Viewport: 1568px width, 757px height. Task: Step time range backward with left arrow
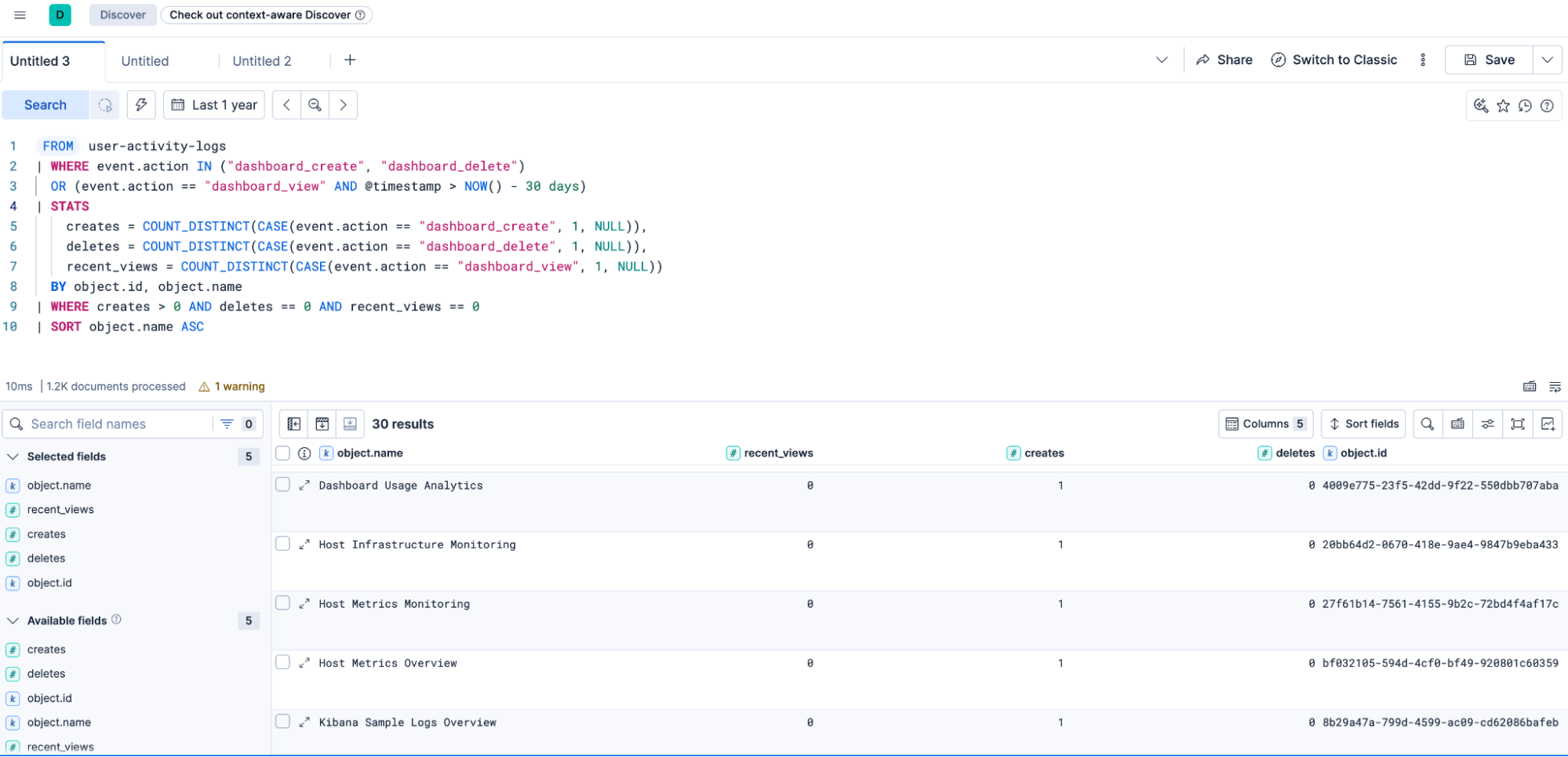click(x=286, y=105)
